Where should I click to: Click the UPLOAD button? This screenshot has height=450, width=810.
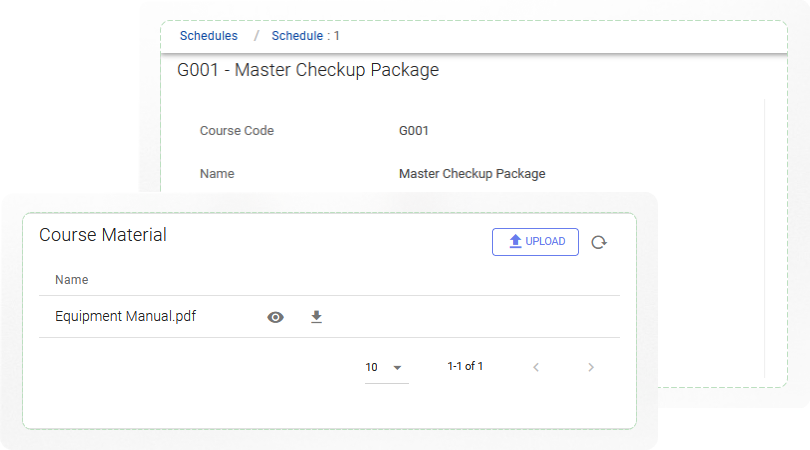535,242
